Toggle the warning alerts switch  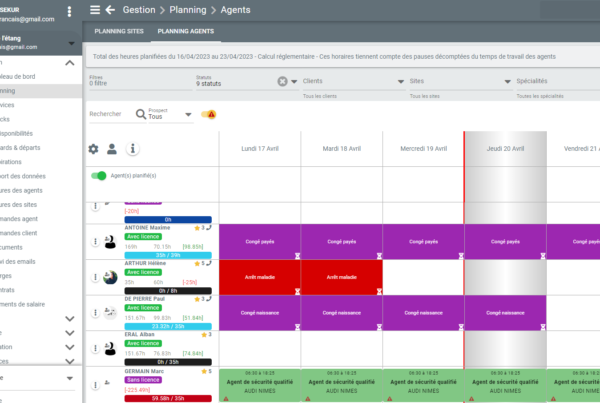pyautogui.click(x=208, y=115)
